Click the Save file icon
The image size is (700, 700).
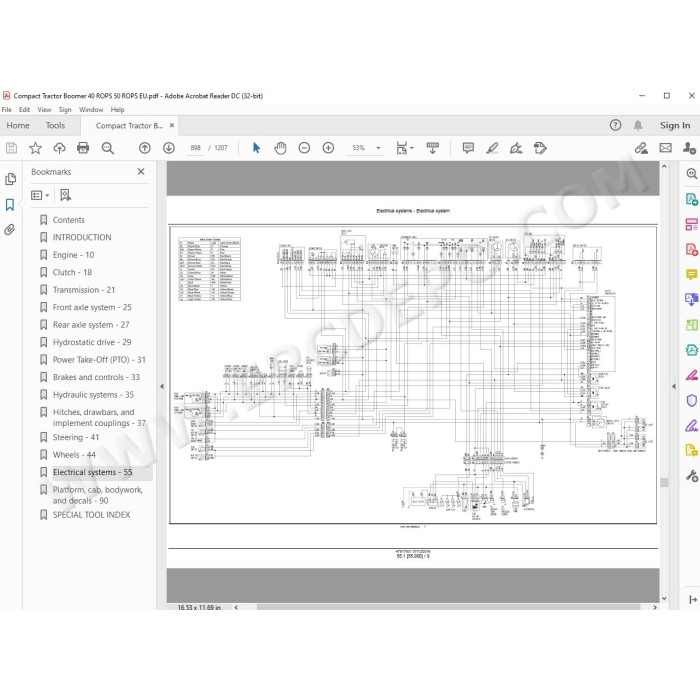coord(11,148)
